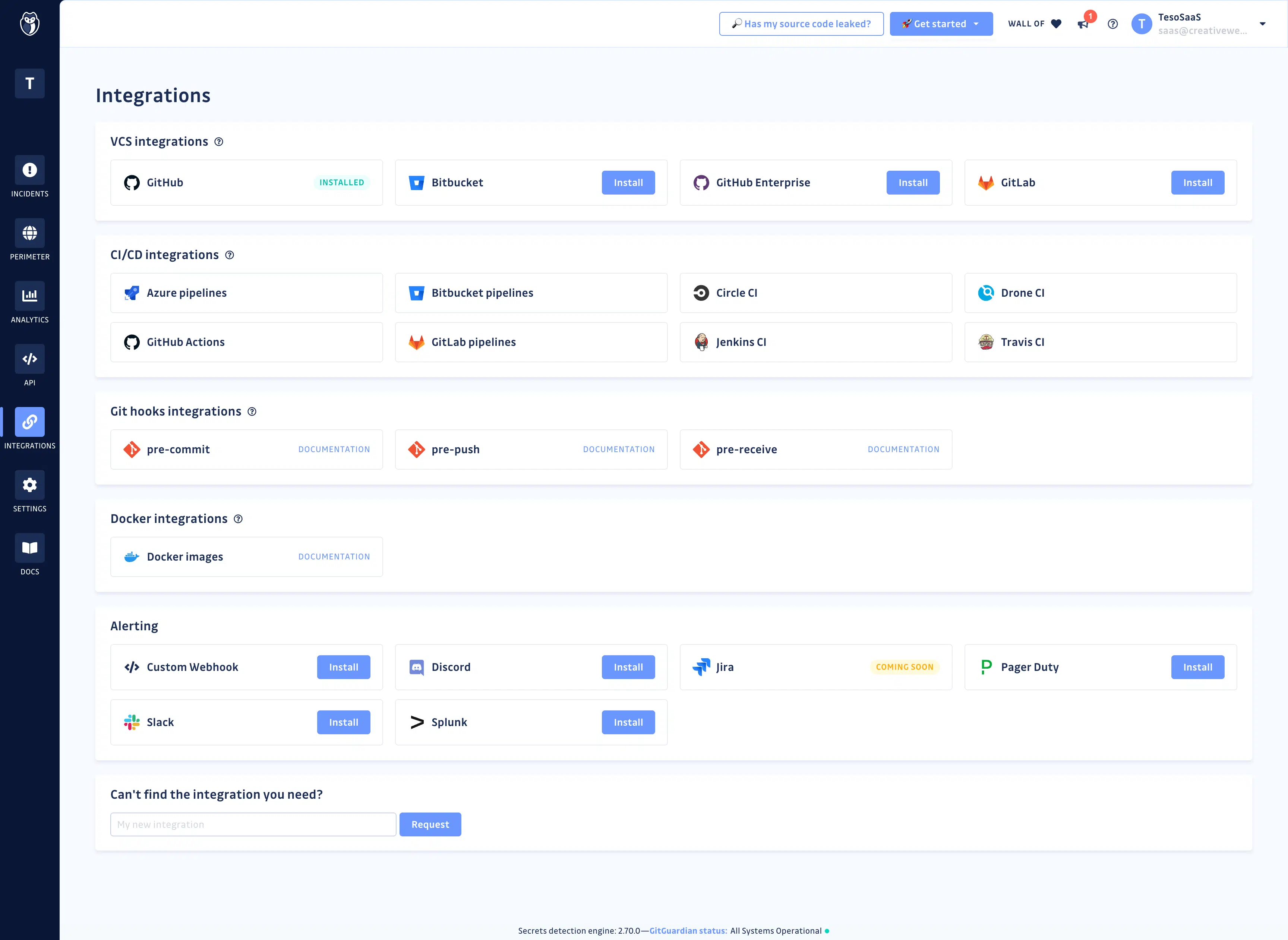Open the GitGuardian status link

coord(688,931)
